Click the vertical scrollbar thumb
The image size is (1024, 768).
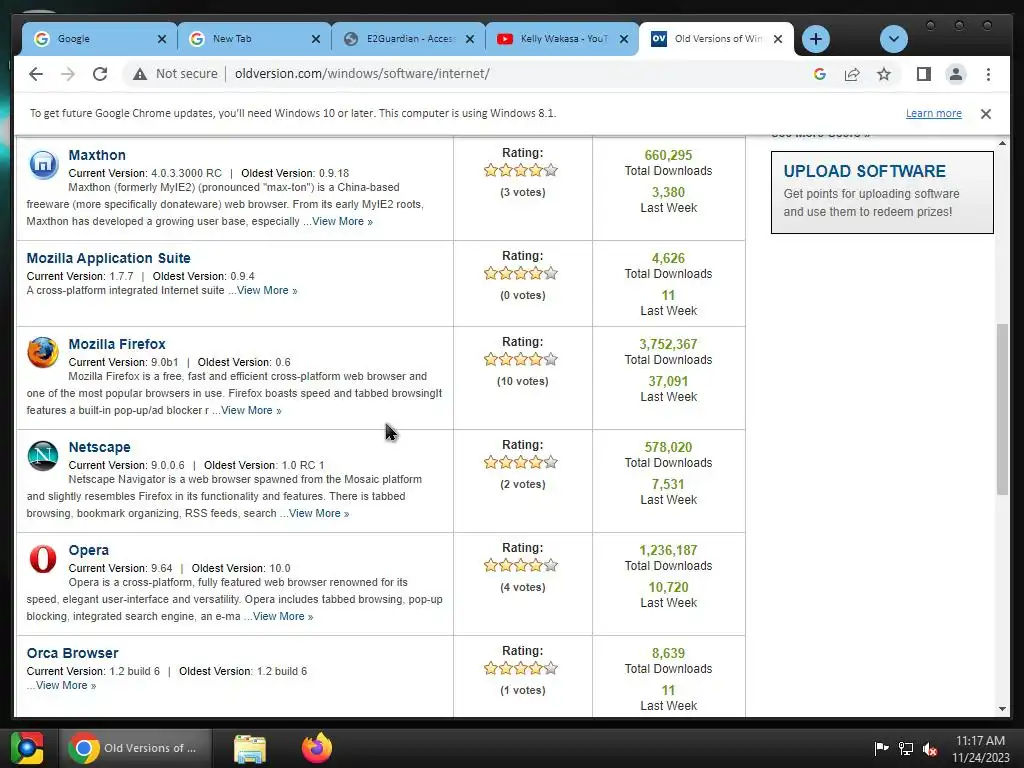click(x=1002, y=409)
